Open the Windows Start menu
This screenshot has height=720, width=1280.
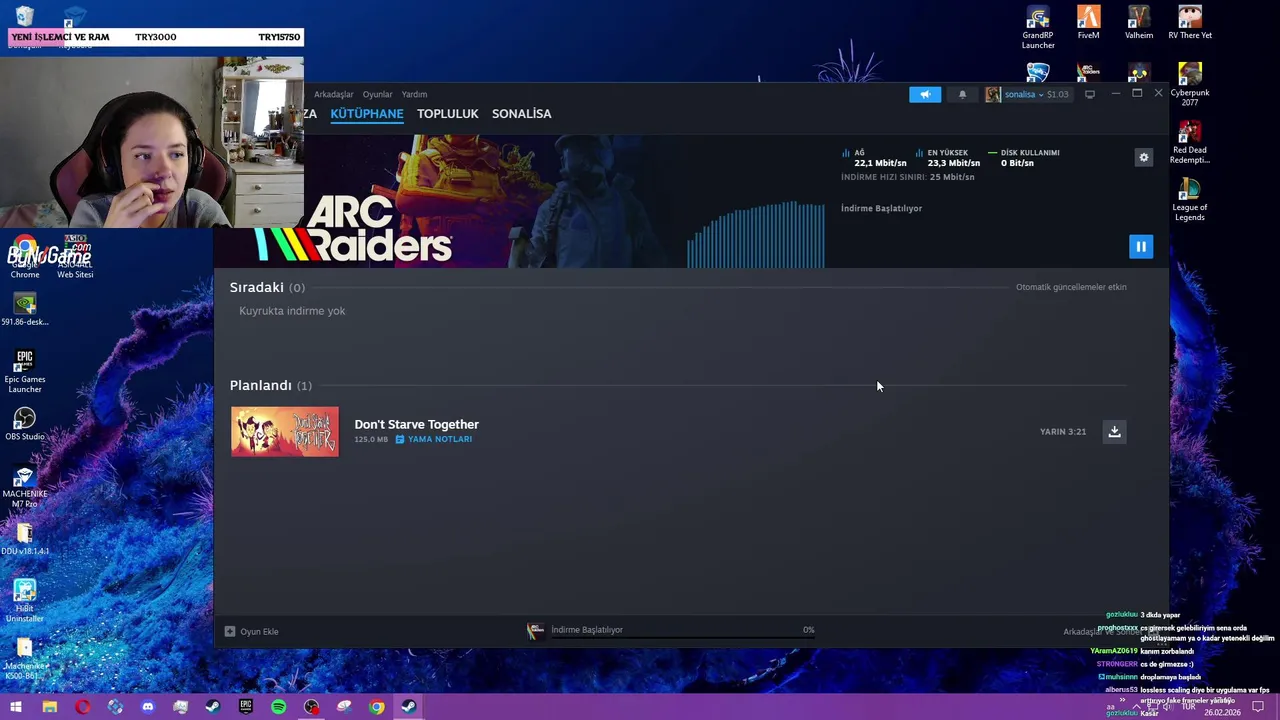pyautogui.click(x=16, y=707)
